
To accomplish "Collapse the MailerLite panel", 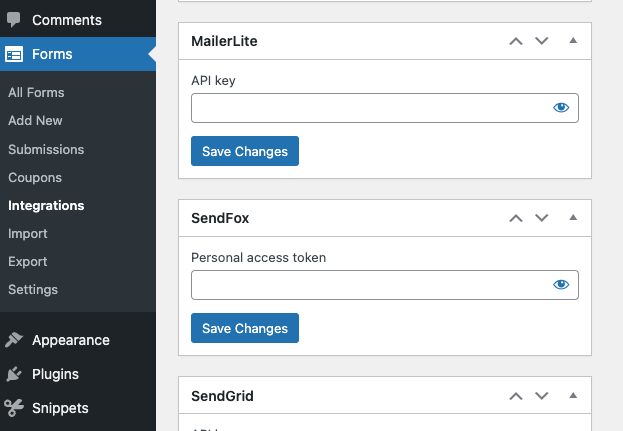I will pos(573,41).
